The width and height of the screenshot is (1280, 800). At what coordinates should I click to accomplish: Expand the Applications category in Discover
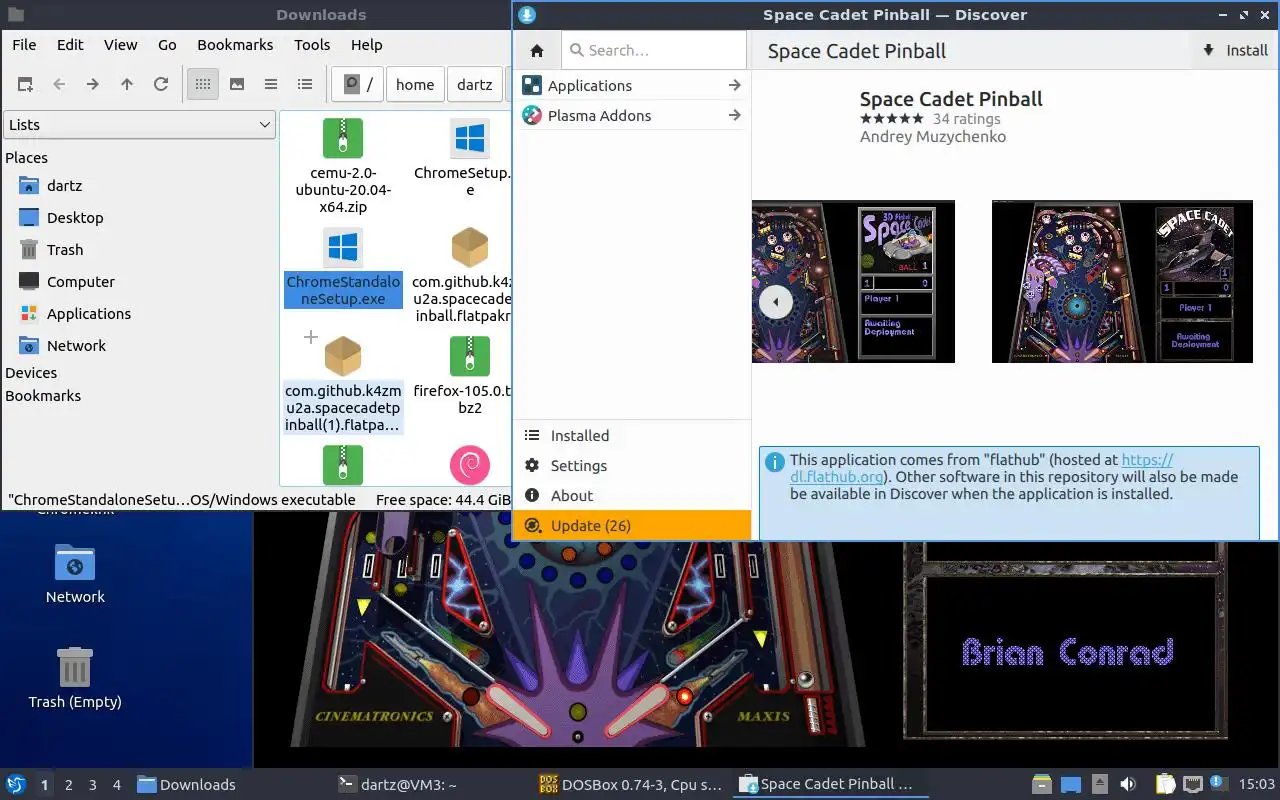point(632,86)
